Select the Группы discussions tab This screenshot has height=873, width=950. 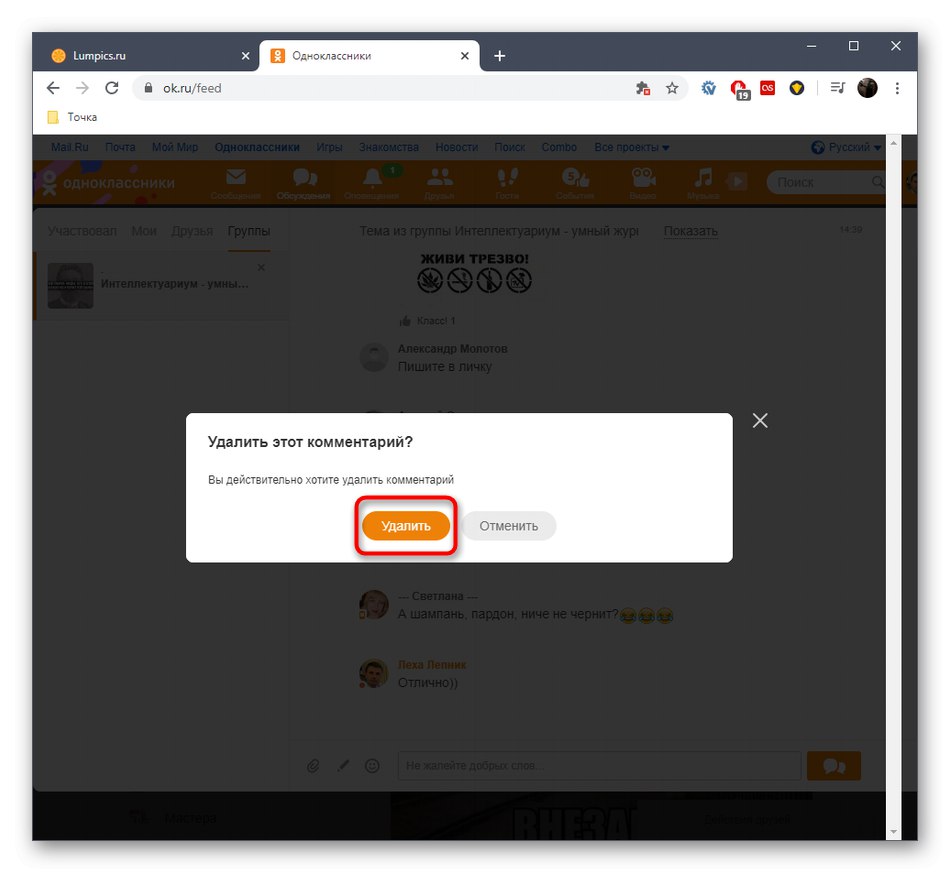(x=249, y=231)
